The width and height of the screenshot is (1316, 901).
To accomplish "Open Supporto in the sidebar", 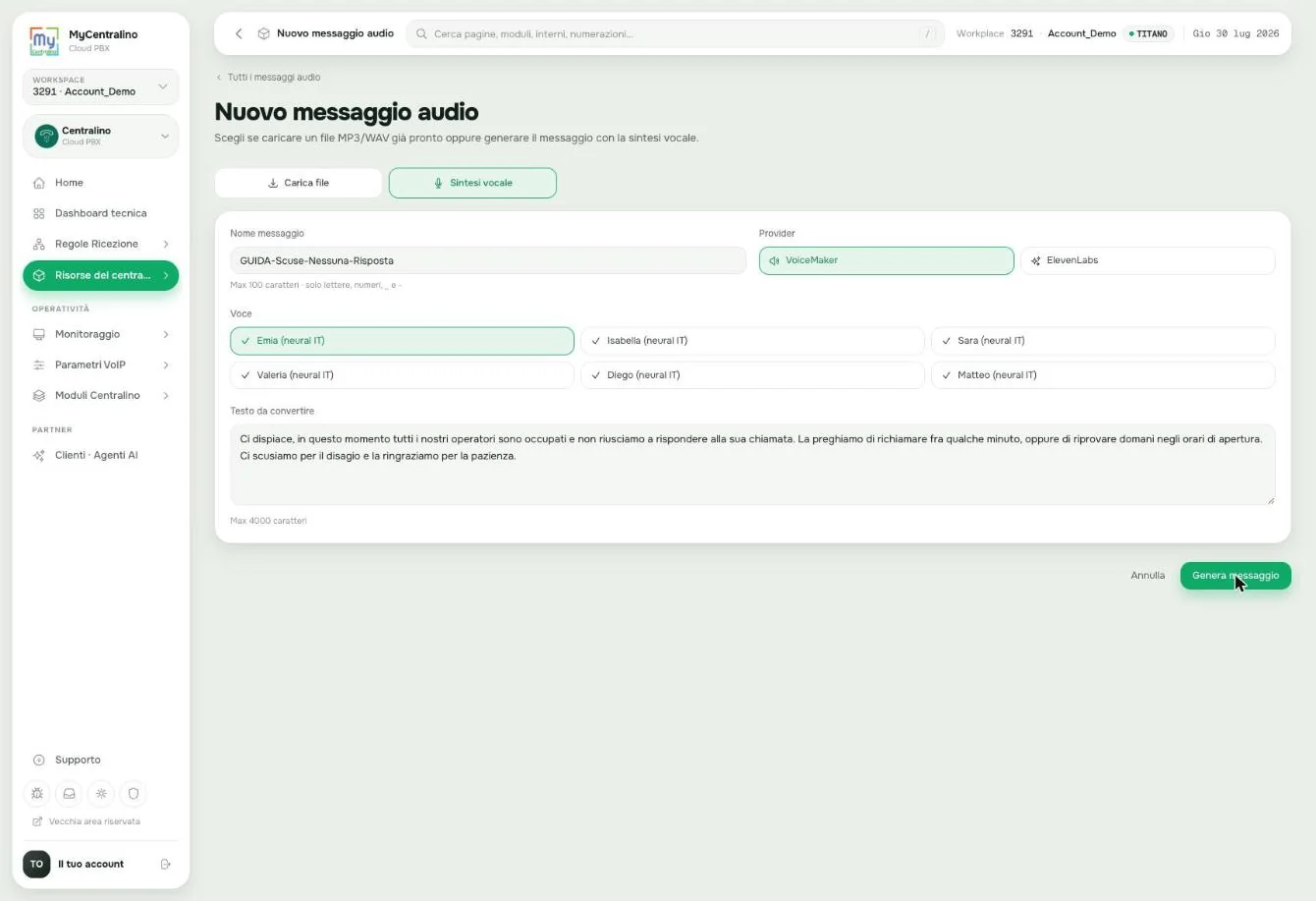I will pos(100,760).
